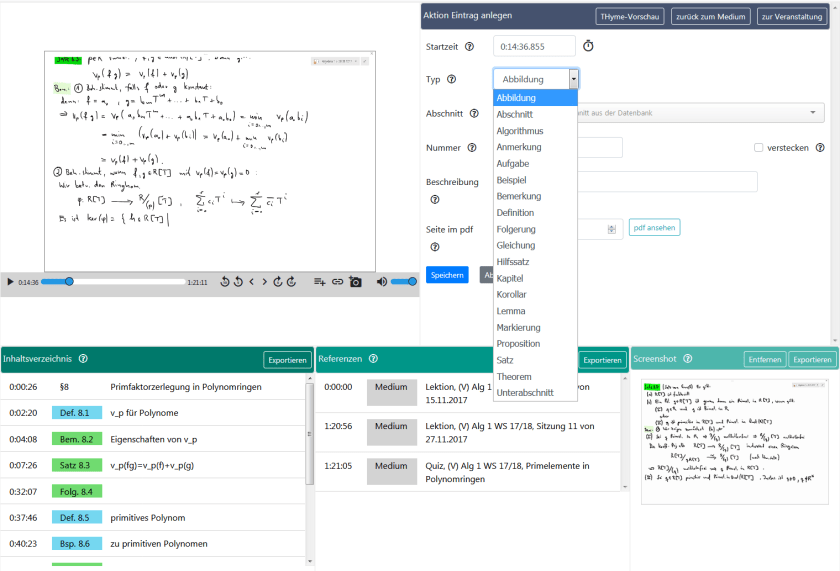Toggle the verstecken checkbox
Viewport: 840px width, 571px height.
pos(759,148)
